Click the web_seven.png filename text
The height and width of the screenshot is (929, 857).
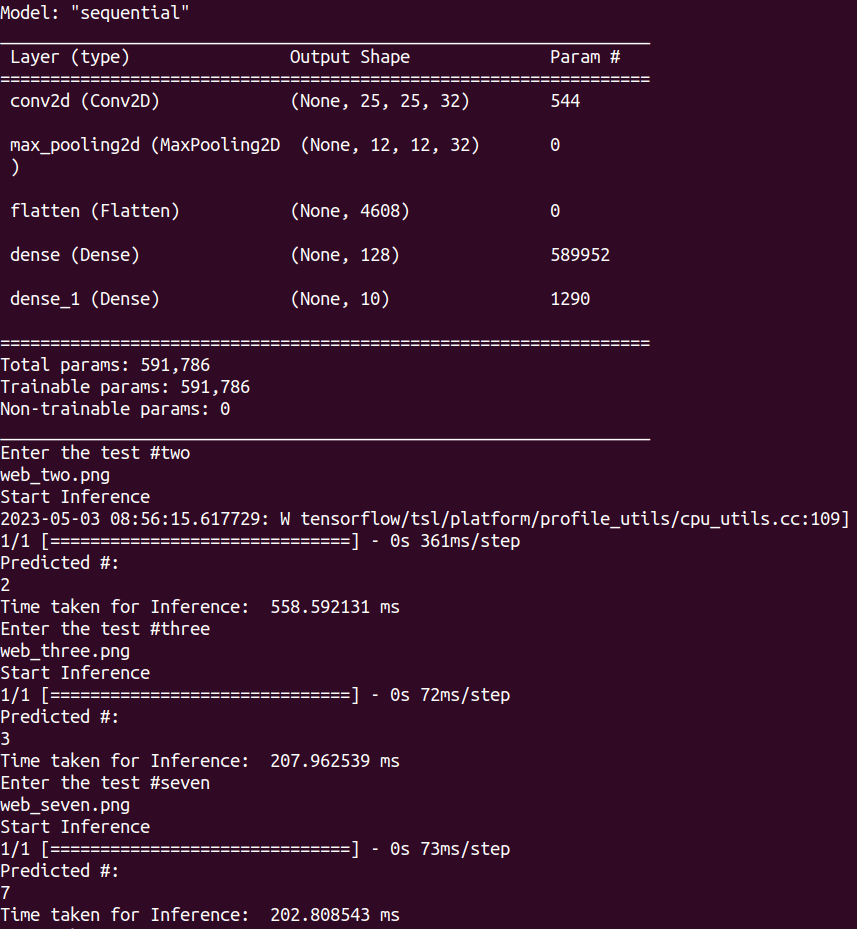coord(65,805)
